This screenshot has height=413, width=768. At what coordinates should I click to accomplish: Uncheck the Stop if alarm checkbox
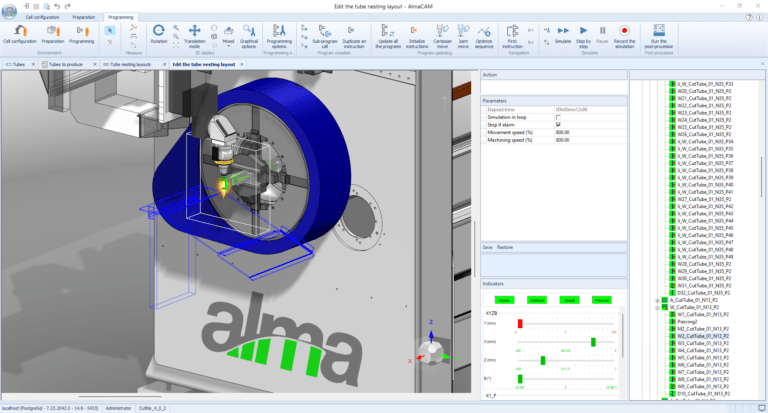pyautogui.click(x=558, y=125)
